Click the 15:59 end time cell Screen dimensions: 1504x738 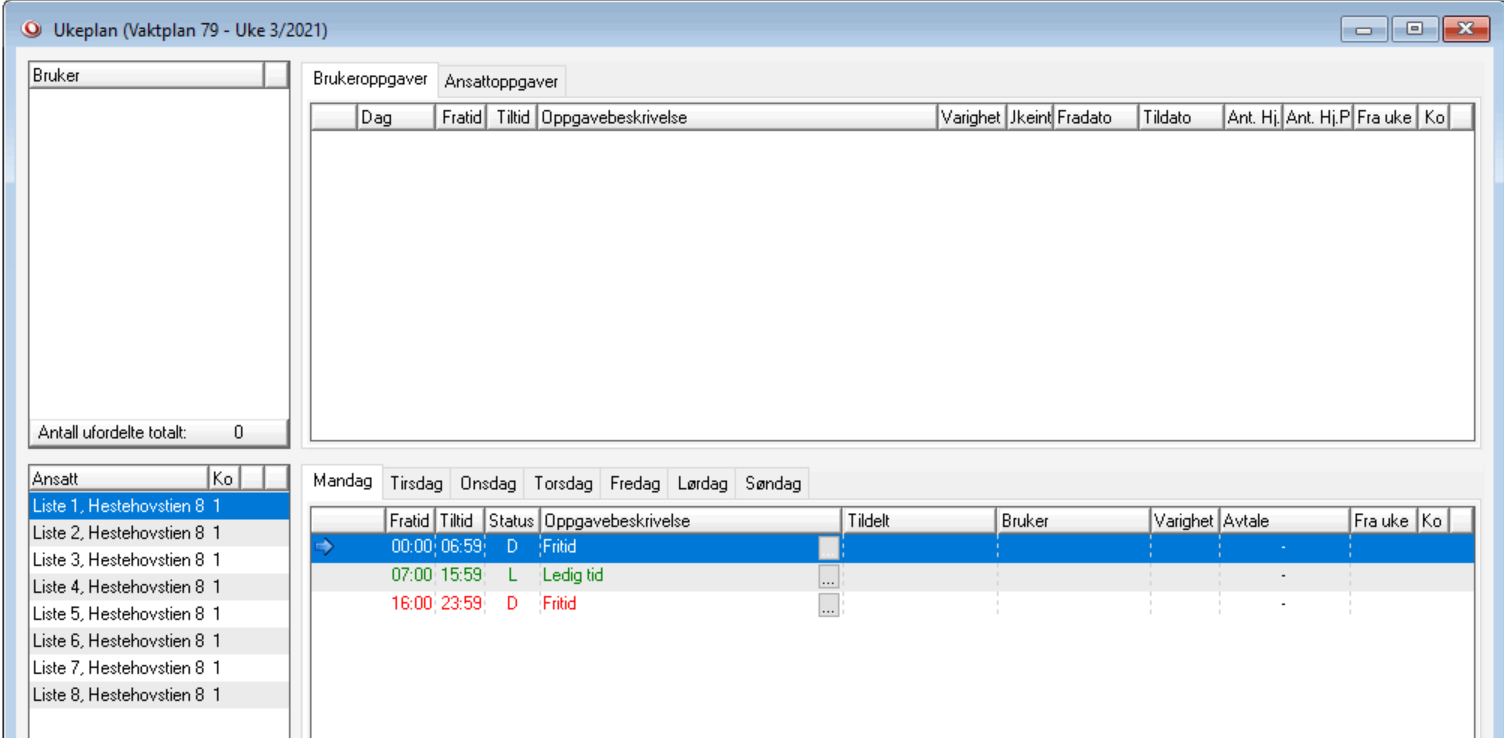coord(461,576)
